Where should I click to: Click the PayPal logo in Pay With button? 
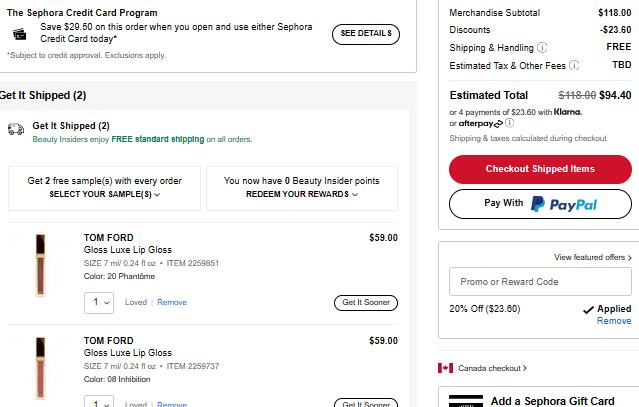[x=564, y=204]
